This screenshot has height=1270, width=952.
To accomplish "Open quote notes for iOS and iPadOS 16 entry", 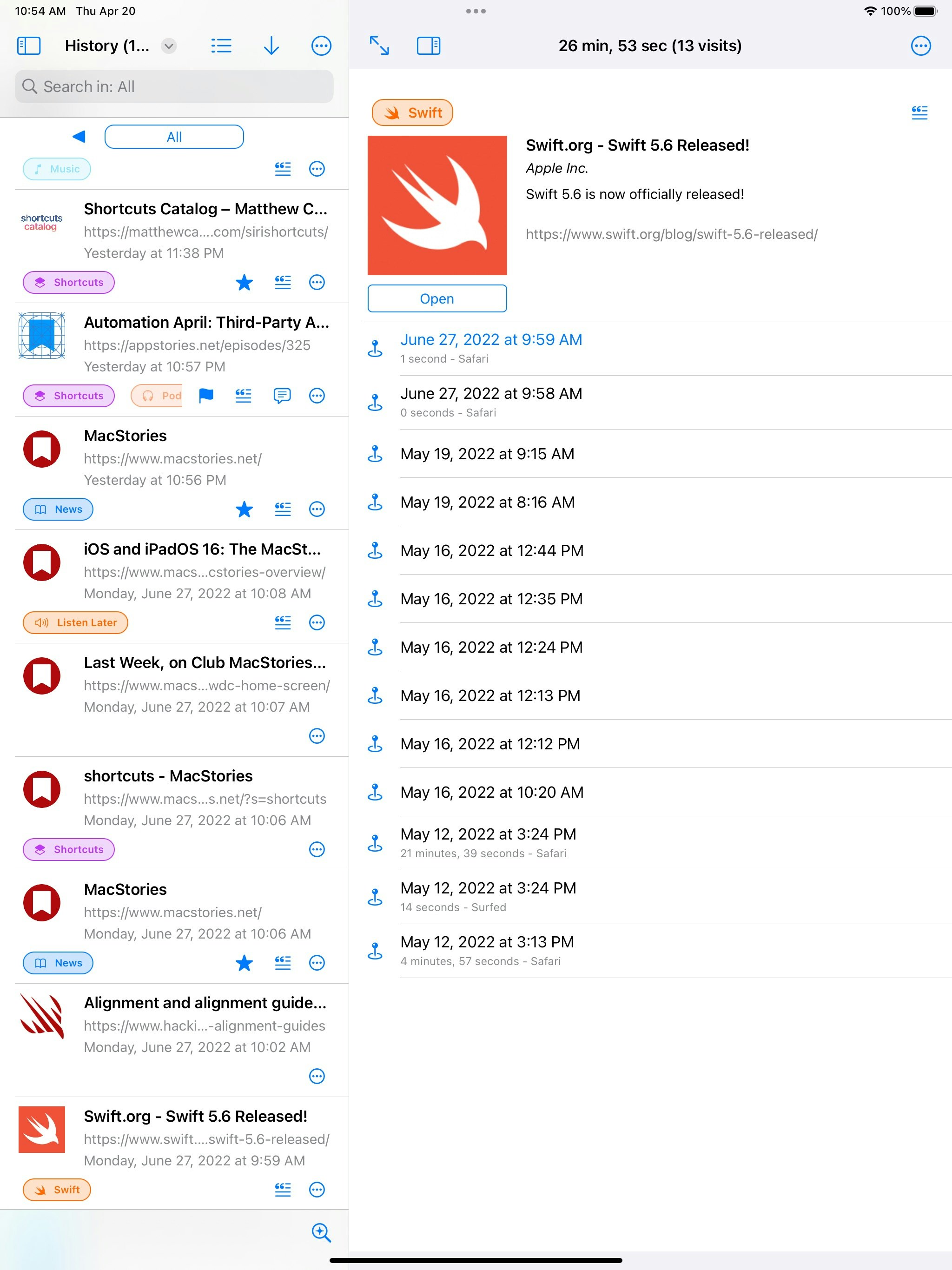I will (283, 622).
